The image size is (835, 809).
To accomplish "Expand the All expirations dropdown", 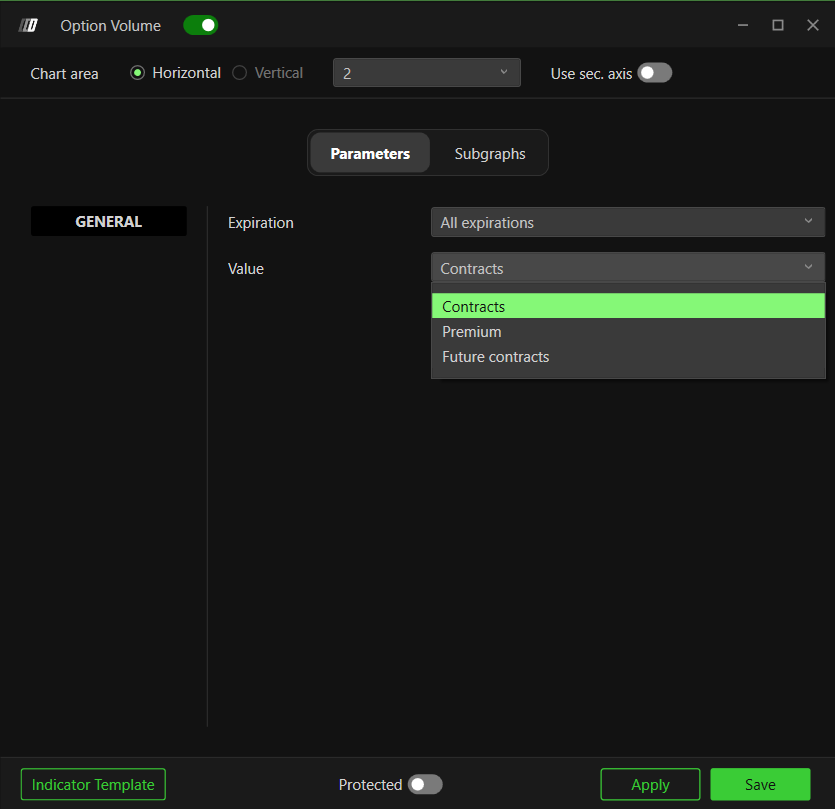I will coord(628,222).
